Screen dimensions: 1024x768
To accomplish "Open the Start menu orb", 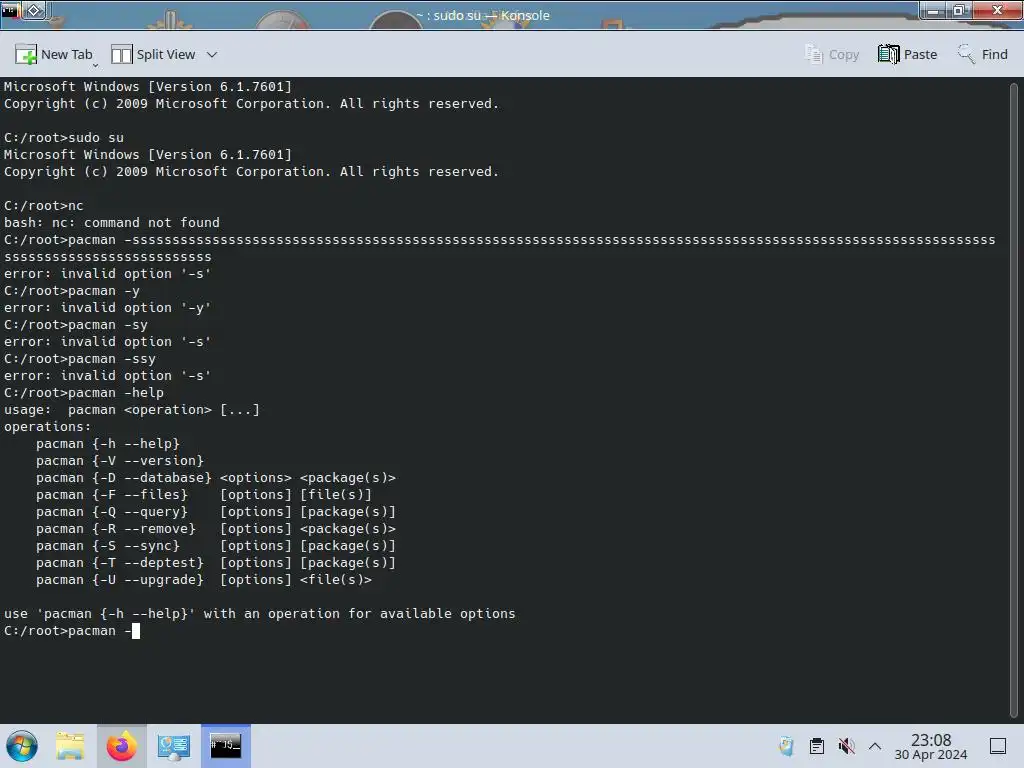I will tap(22, 746).
